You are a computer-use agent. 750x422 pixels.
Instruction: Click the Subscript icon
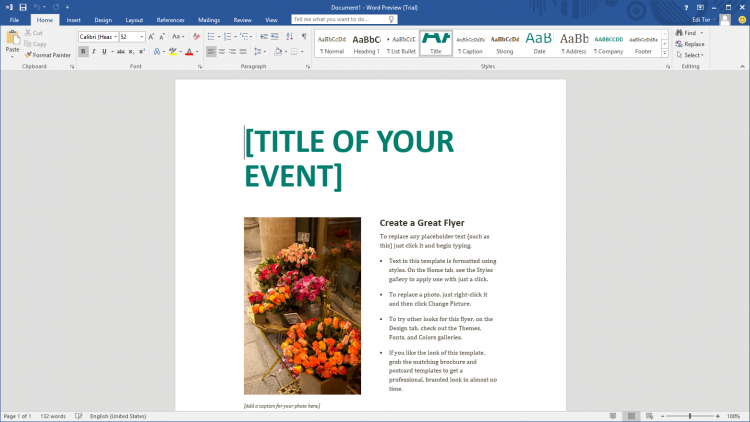pyautogui.click(x=132, y=52)
